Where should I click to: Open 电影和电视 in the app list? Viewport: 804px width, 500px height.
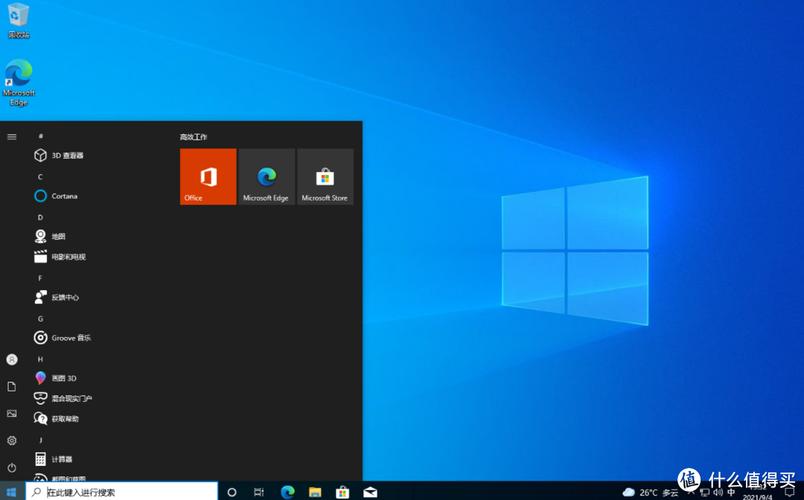[68, 257]
